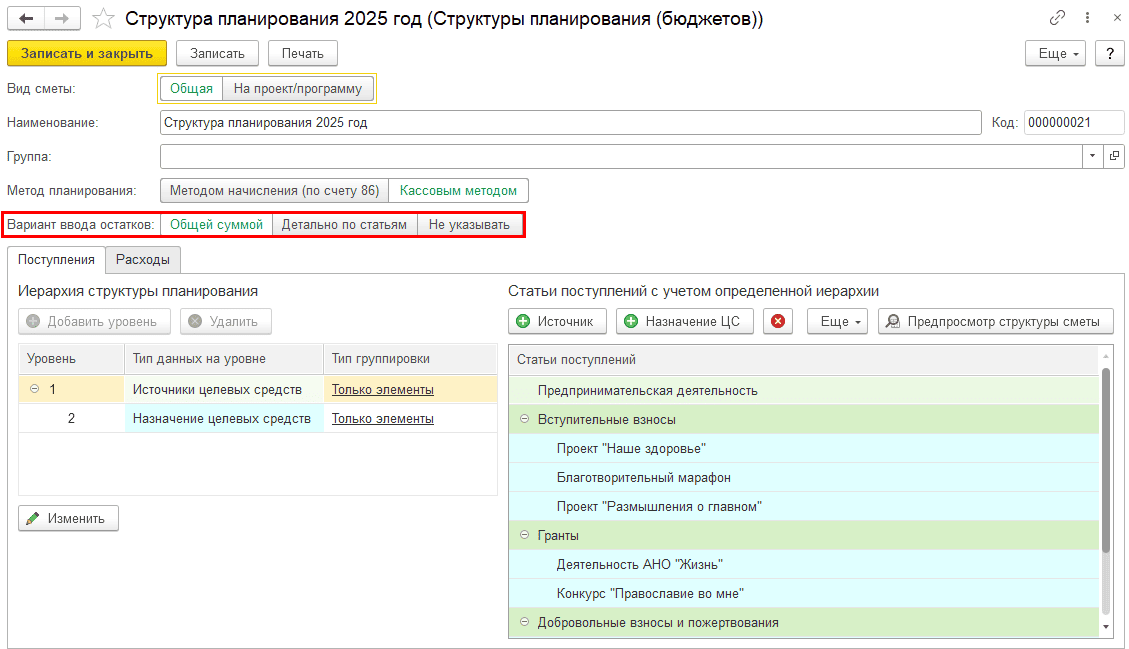Switch planning method to "Кассовым методом"
This screenshot has width=1129, height=649.
coord(458,190)
